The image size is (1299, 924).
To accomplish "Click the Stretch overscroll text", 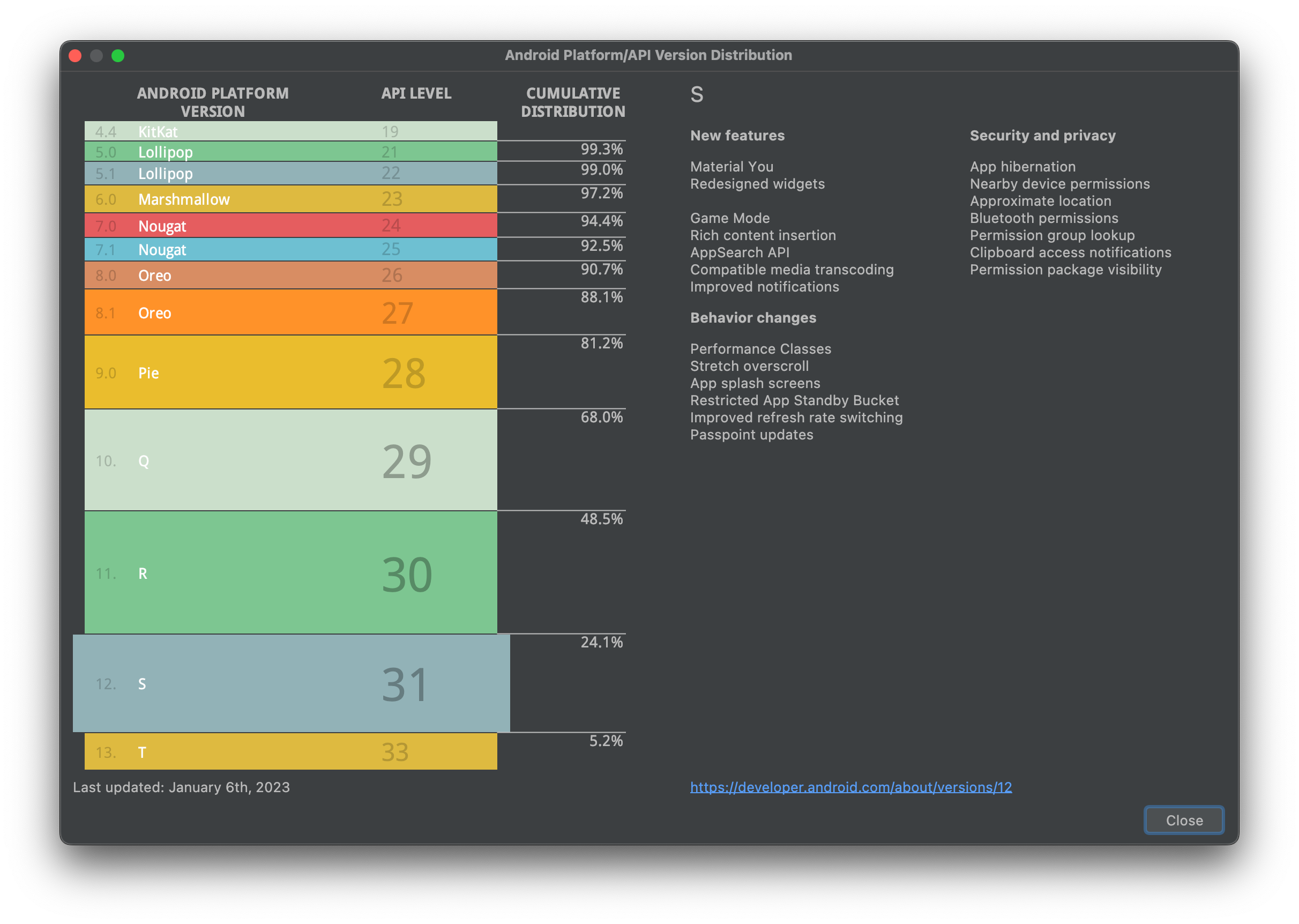I will coord(749,366).
